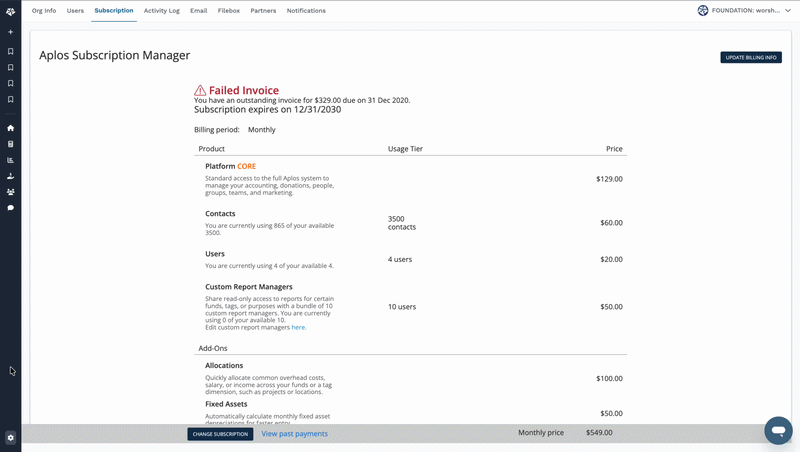Click the 'Add-Ons' section heading
Viewport: 800px width, 452px height.
[x=213, y=348]
